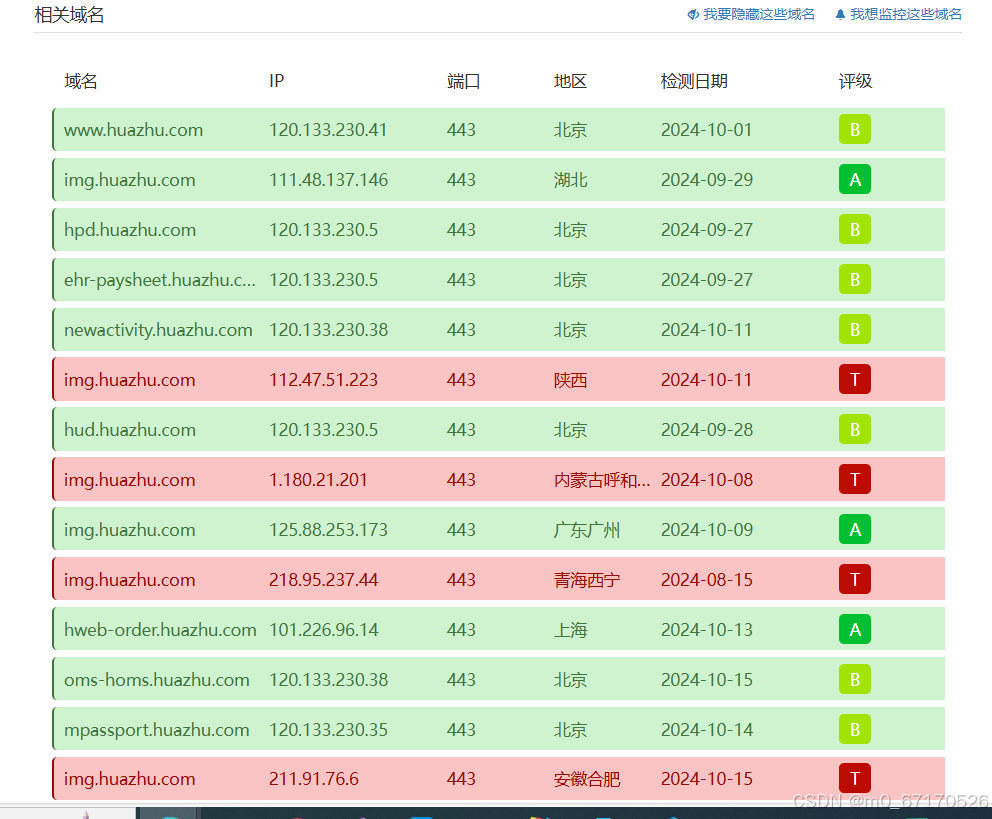Open hud.huazhu.com domain entry
The height and width of the screenshot is (819, 992).
[x=130, y=429]
